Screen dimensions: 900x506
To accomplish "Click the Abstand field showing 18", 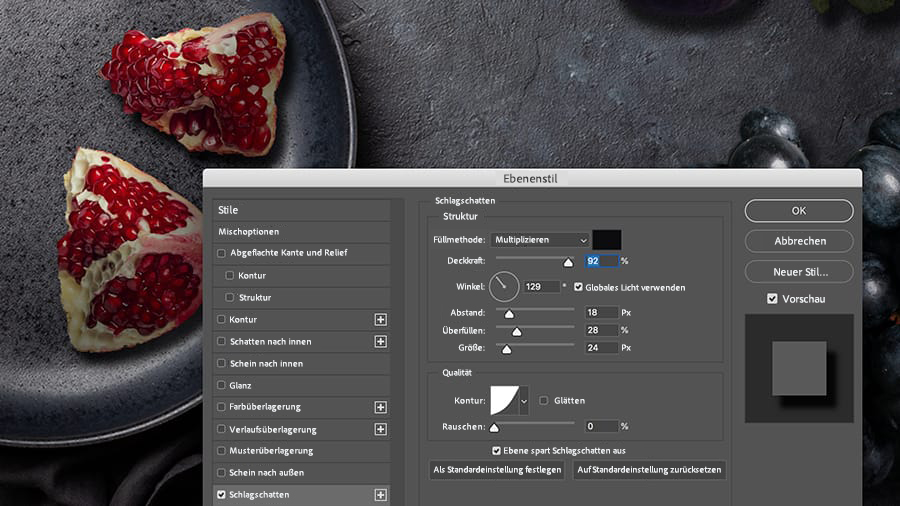I will (x=602, y=313).
